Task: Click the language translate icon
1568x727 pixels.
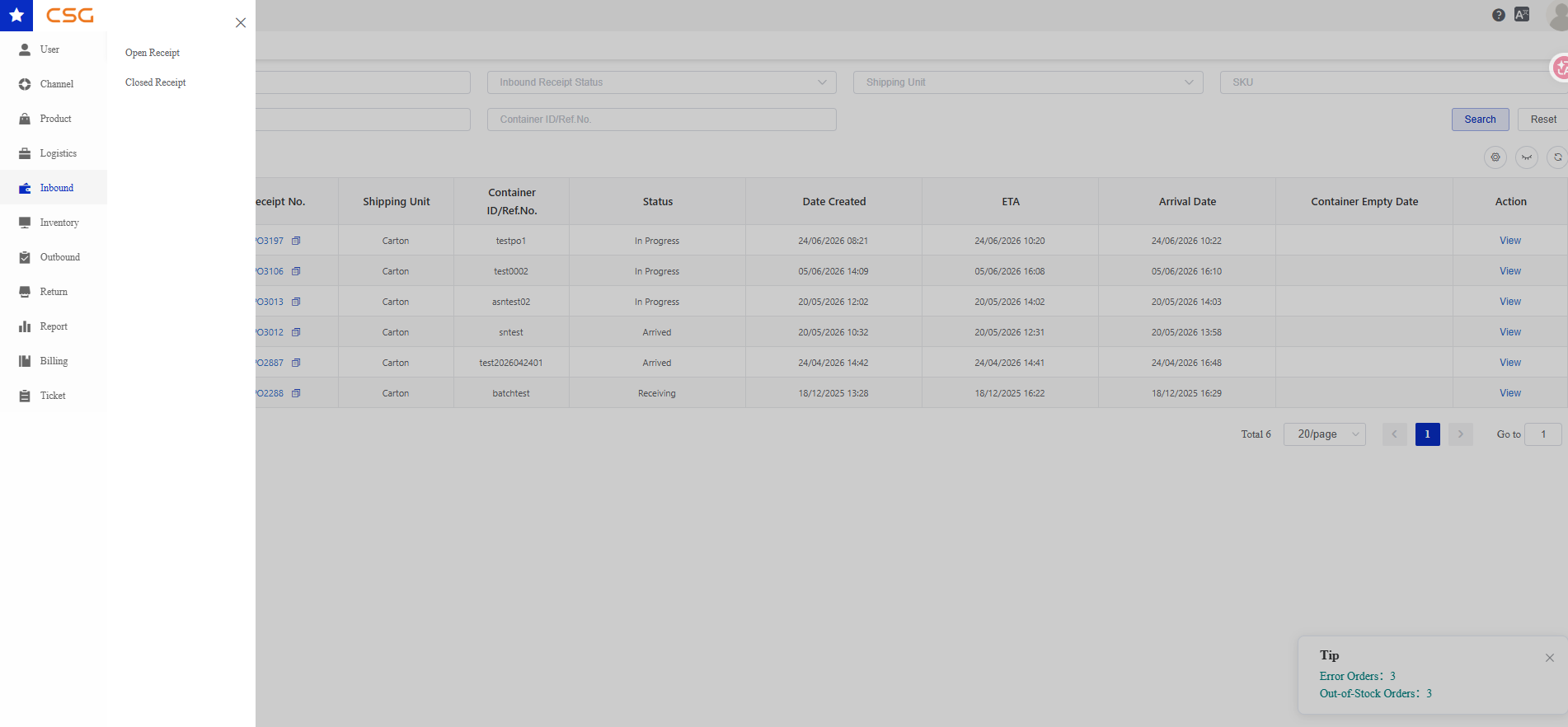Action: pyautogui.click(x=1522, y=15)
